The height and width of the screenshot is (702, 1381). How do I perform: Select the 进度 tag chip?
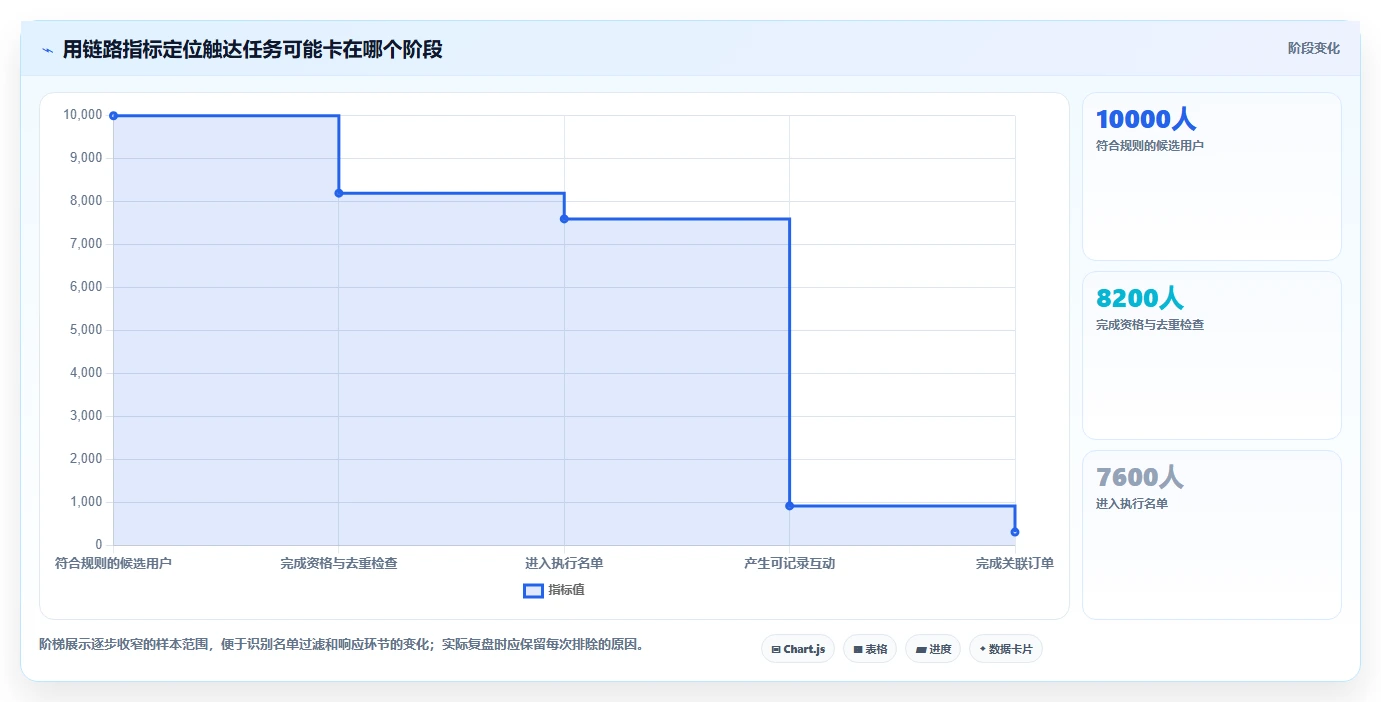[933, 649]
